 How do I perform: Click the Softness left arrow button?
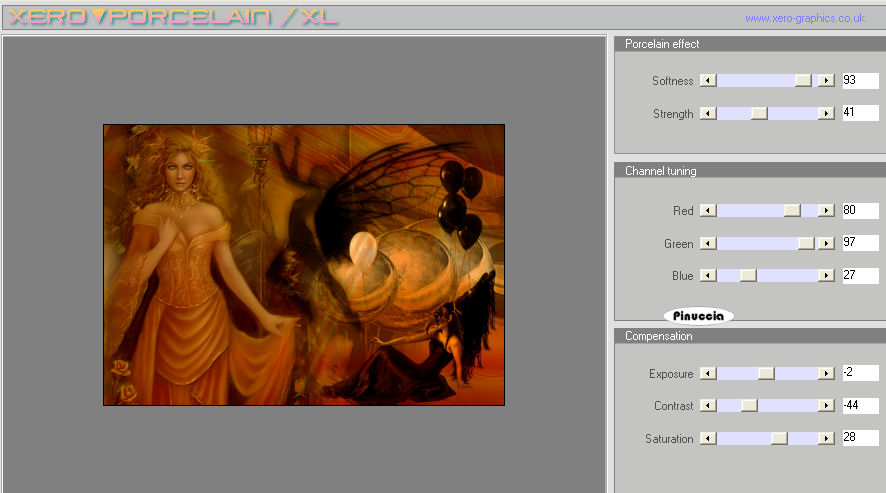[708, 80]
